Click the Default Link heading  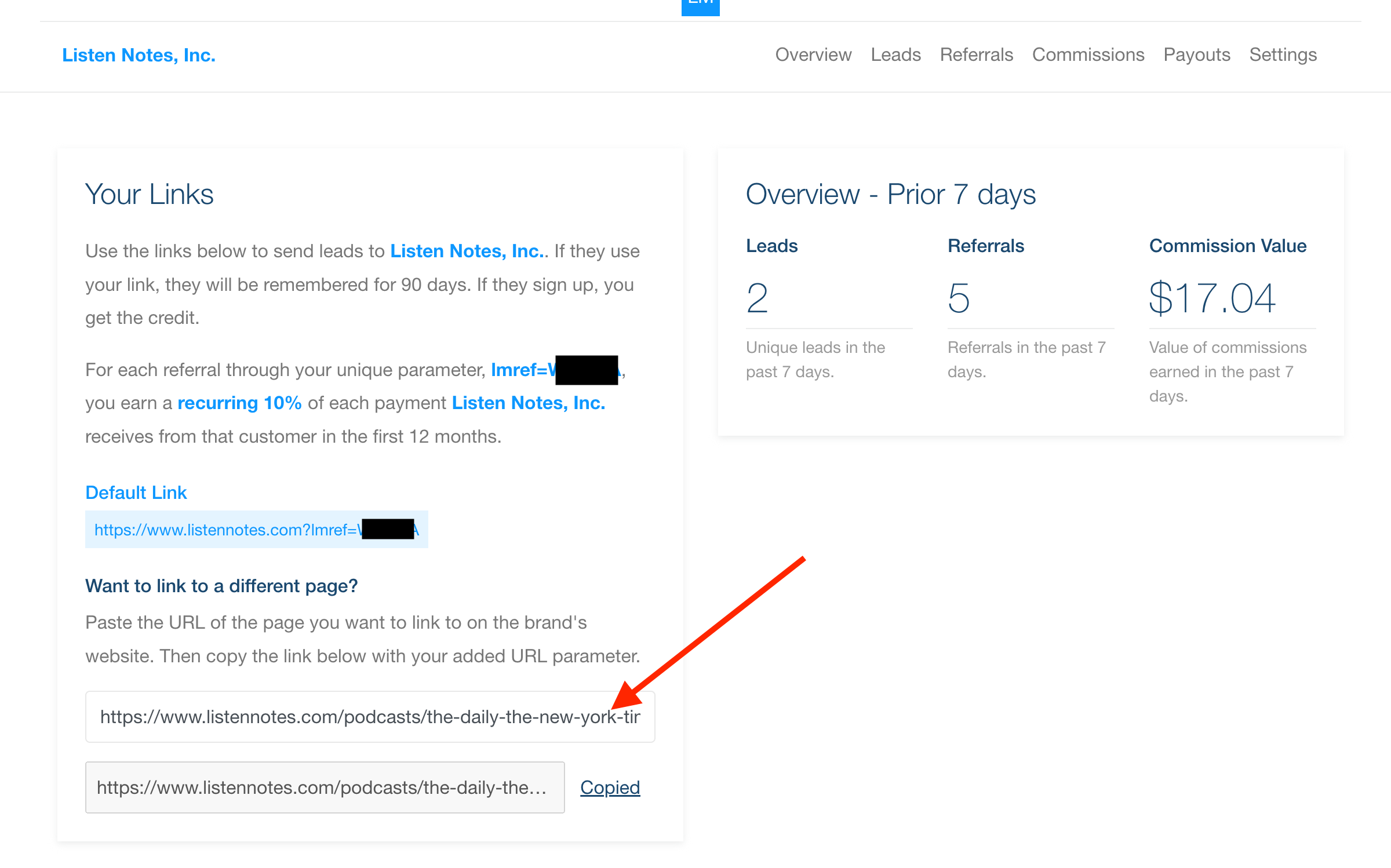(136, 493)
